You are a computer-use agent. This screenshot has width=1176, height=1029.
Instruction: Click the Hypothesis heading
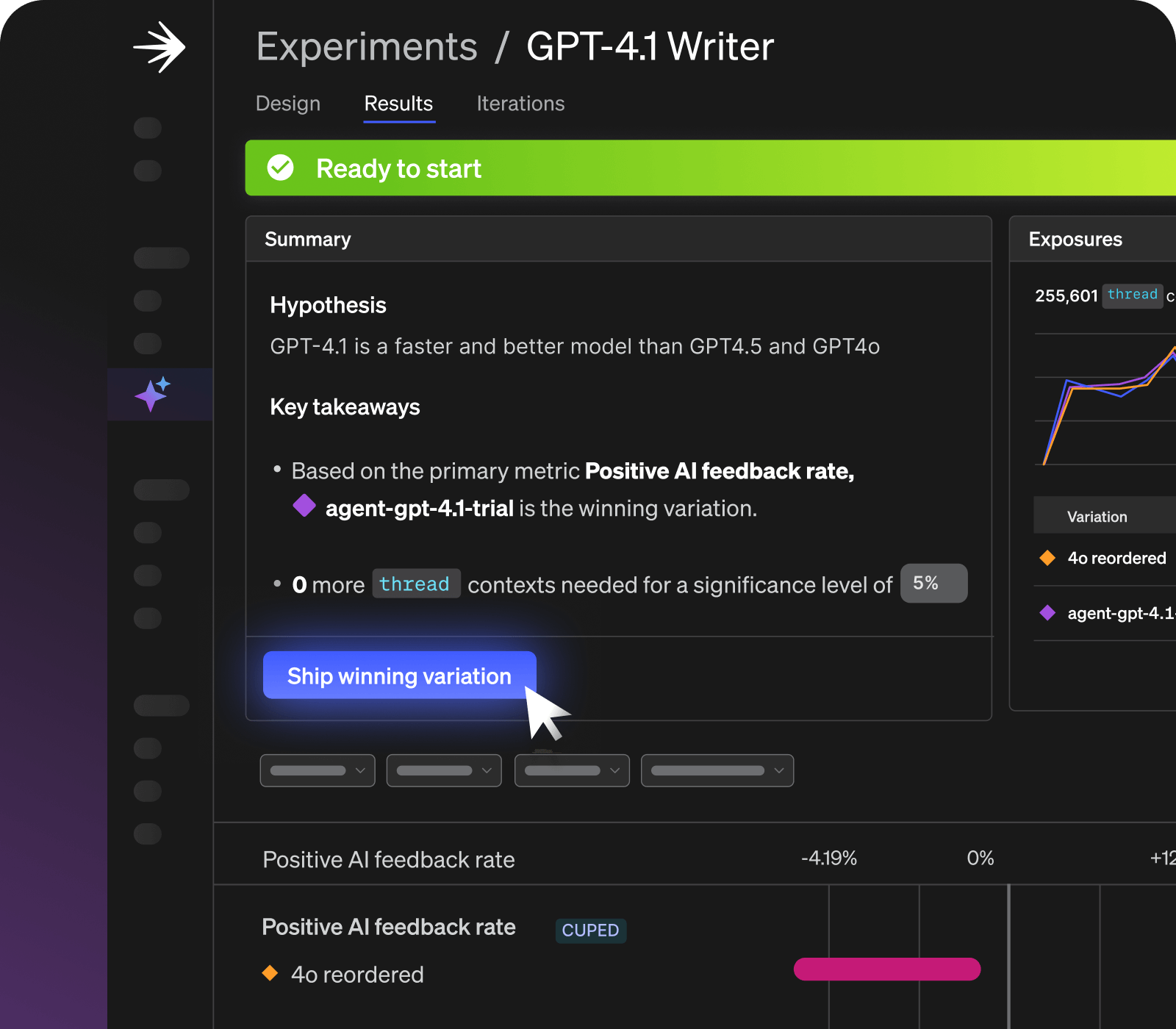click(328, 305)
